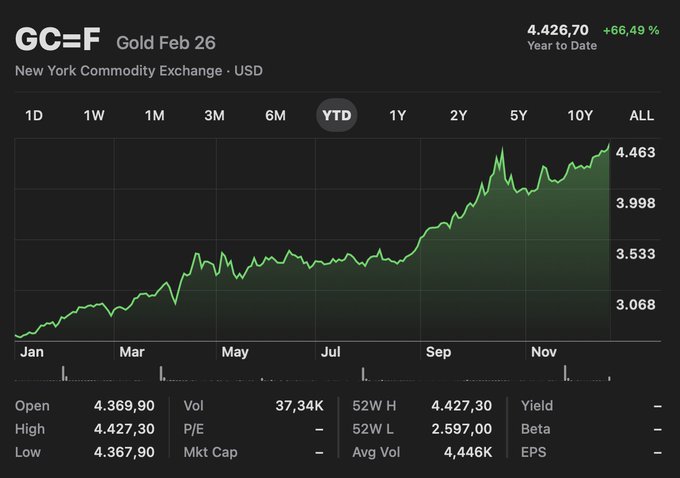Click the 52W H value 4.427,30
The width and height of the screenshot is (680, 478).
coord(461,406)
